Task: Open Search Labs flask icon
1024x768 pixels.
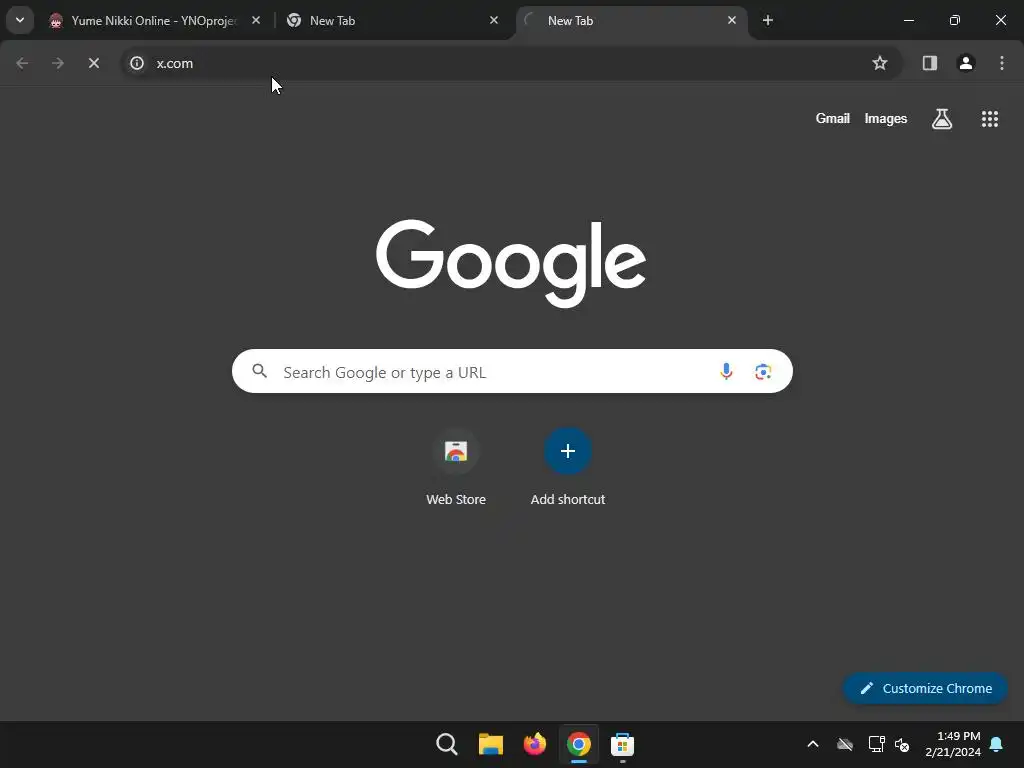Action: [942, 119]
